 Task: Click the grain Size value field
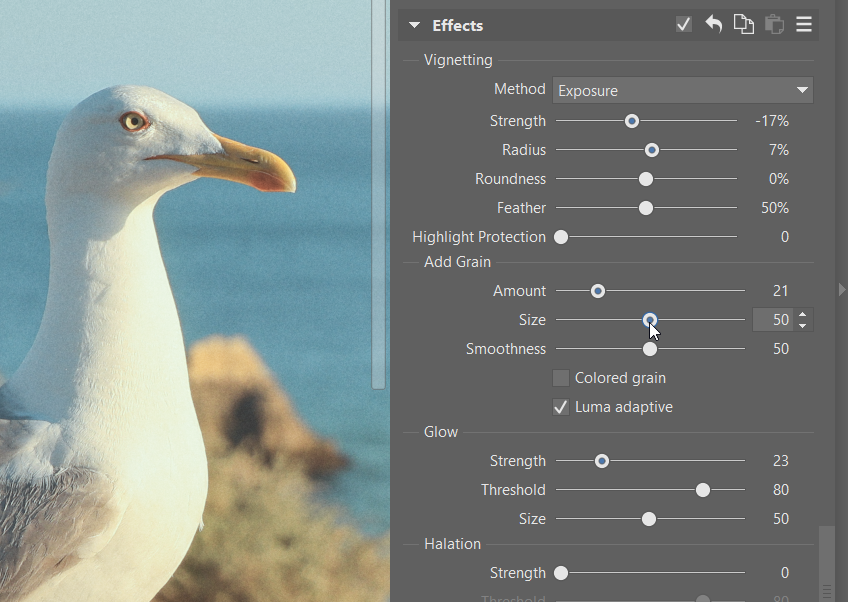[773, 320]
